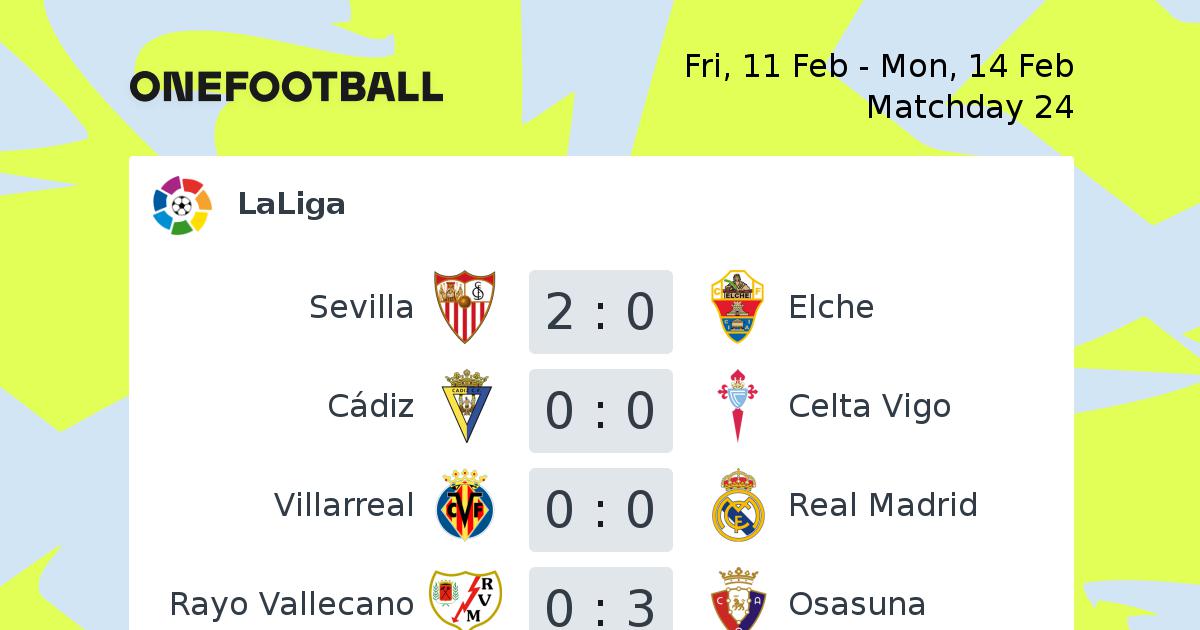1200x630 pixels.
Task: Select the Sevilla vs Elche 2:0 score
Action: [600, 312]
